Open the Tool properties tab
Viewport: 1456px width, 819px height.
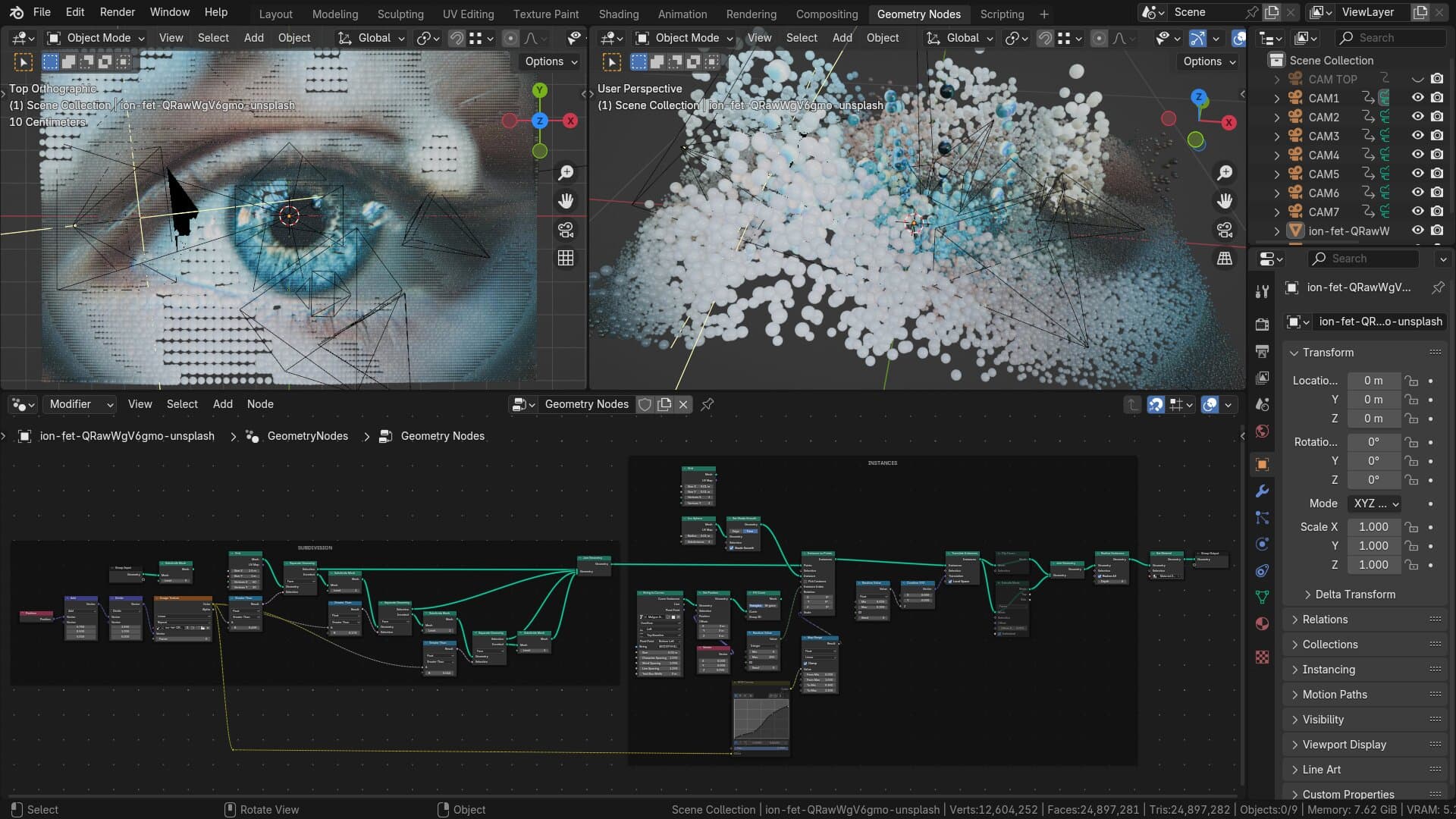coord(1262,291)
